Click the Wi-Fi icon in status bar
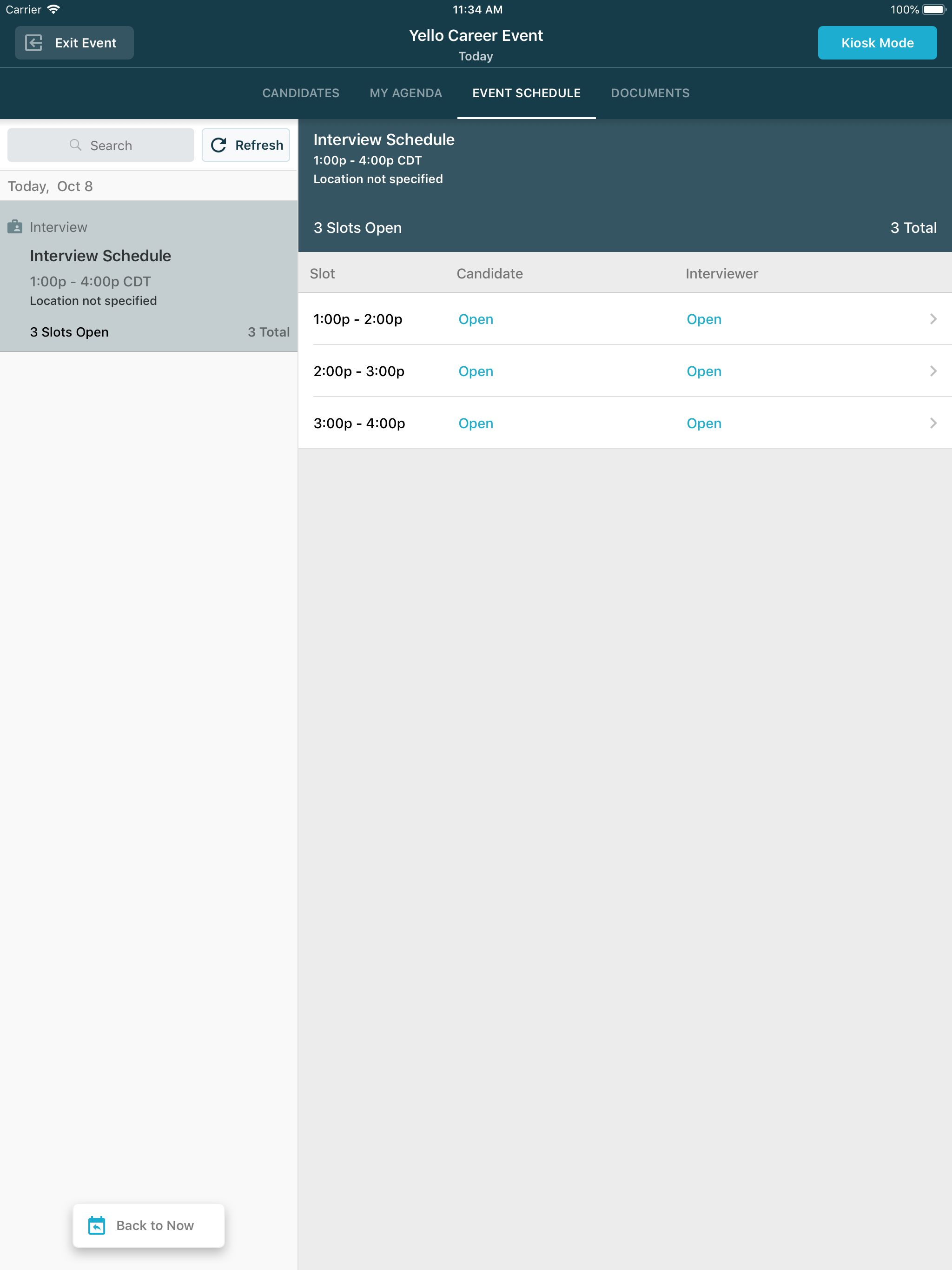 tap(54, 10)
